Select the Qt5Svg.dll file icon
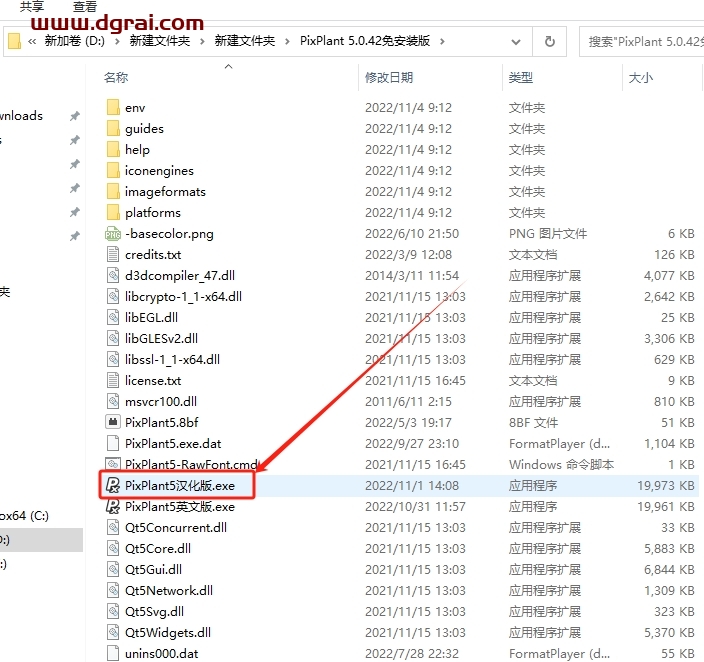Viewport: 704px width, 662px height. tap(113, 612)
